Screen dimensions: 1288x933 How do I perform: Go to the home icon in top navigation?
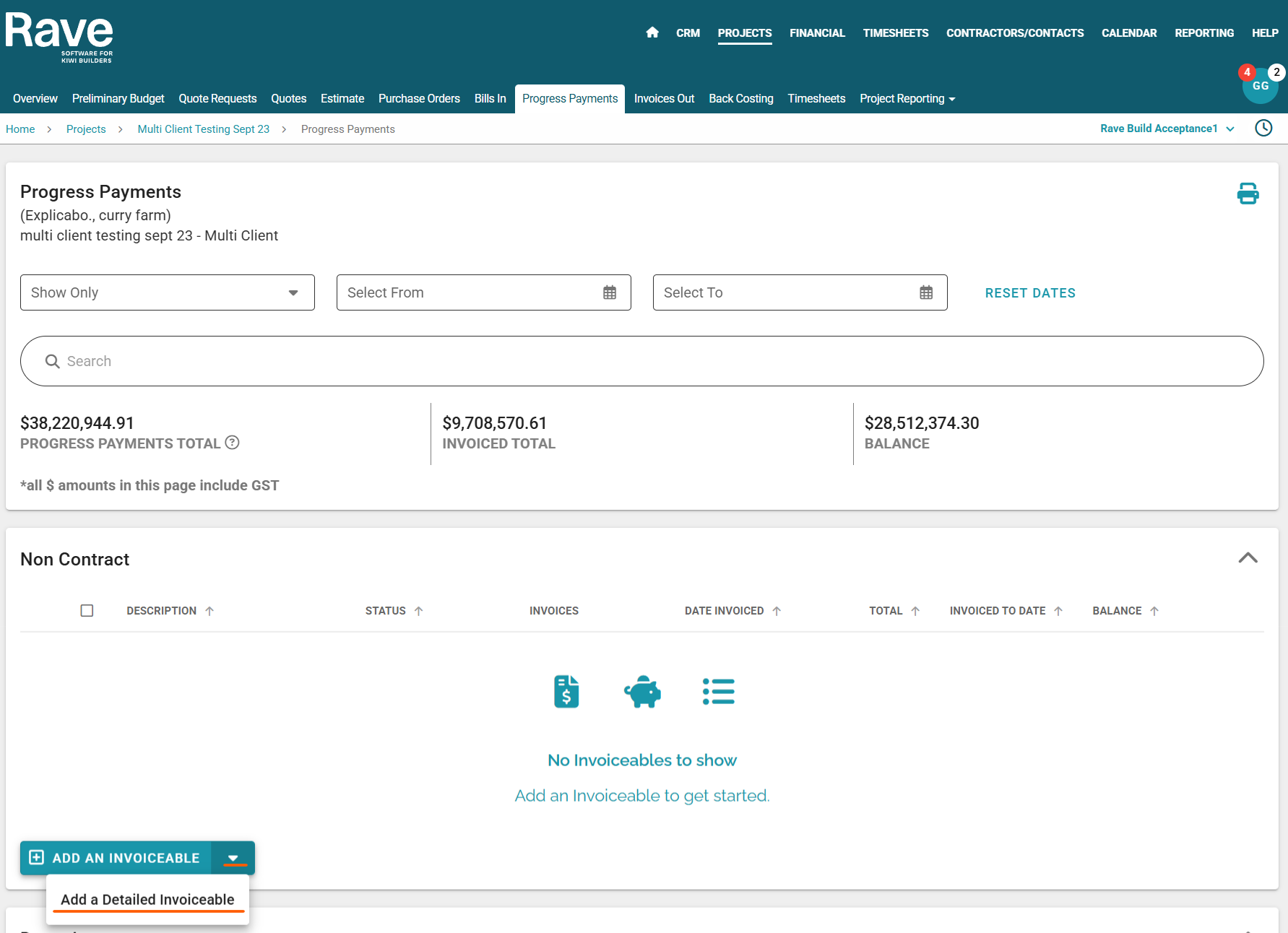click(x=652, y=32)
